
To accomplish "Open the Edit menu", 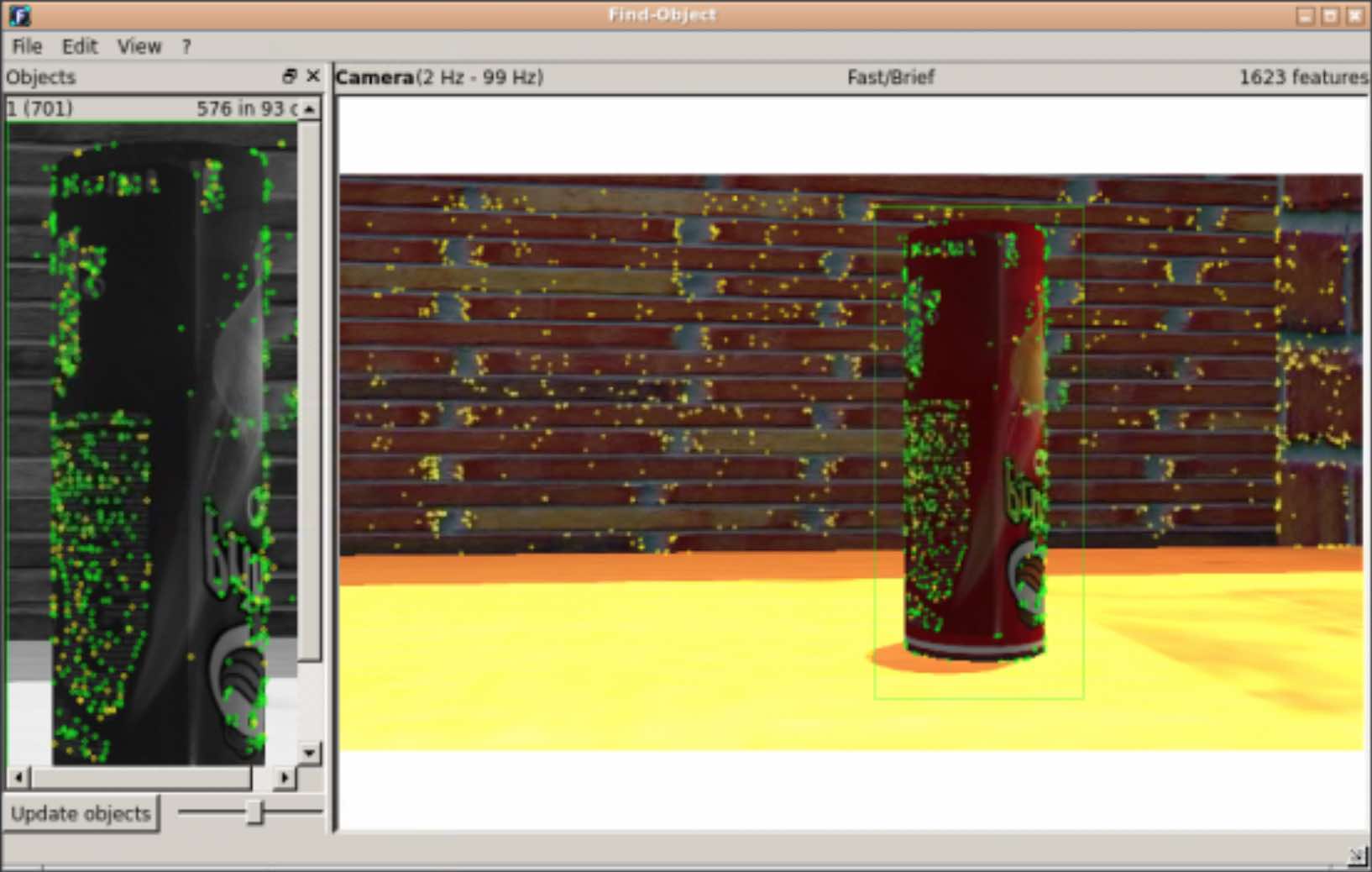I will (x=80, y=46).
